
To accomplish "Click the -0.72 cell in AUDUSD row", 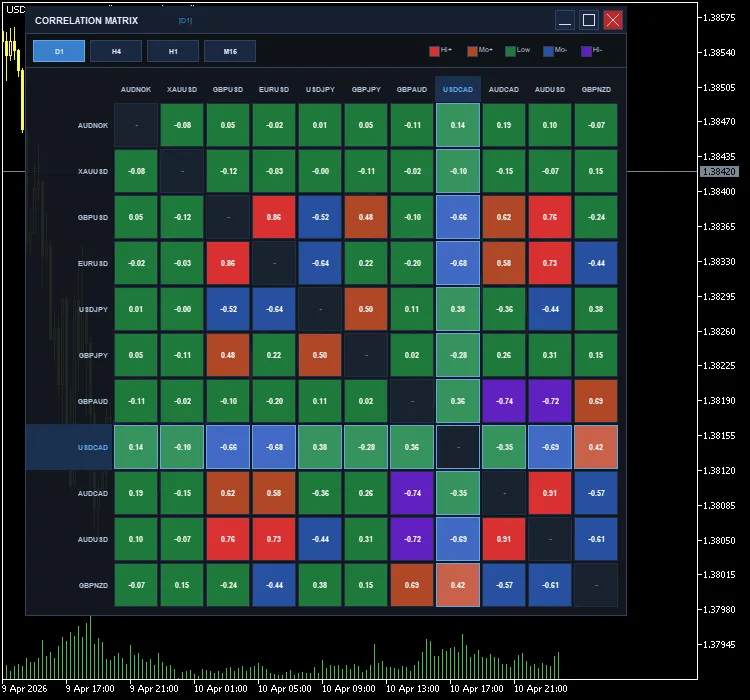I will 412,539.
